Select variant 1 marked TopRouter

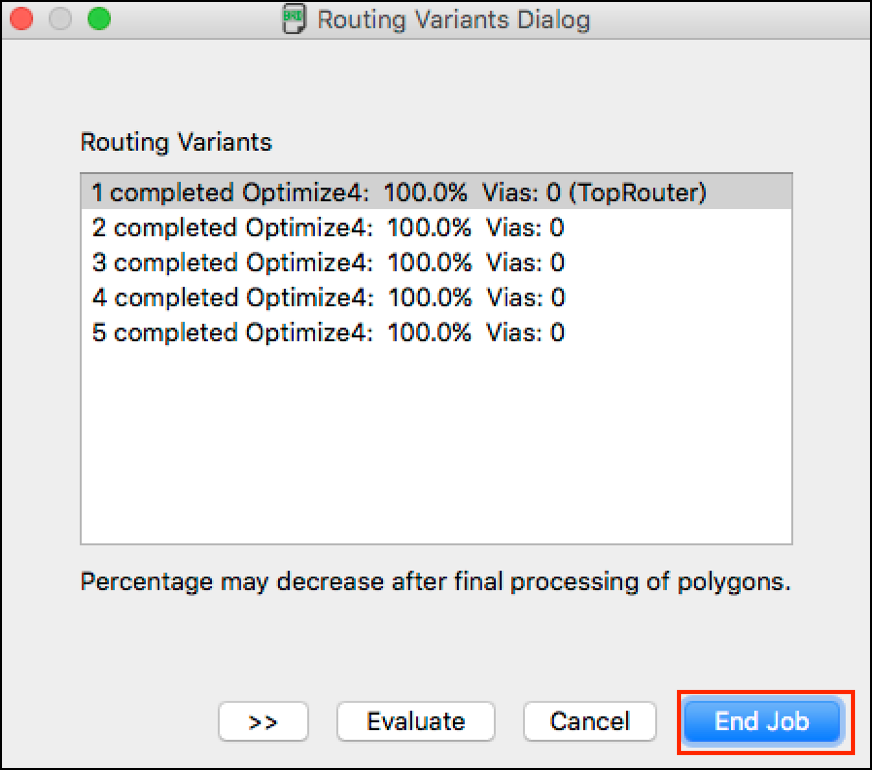436,192
